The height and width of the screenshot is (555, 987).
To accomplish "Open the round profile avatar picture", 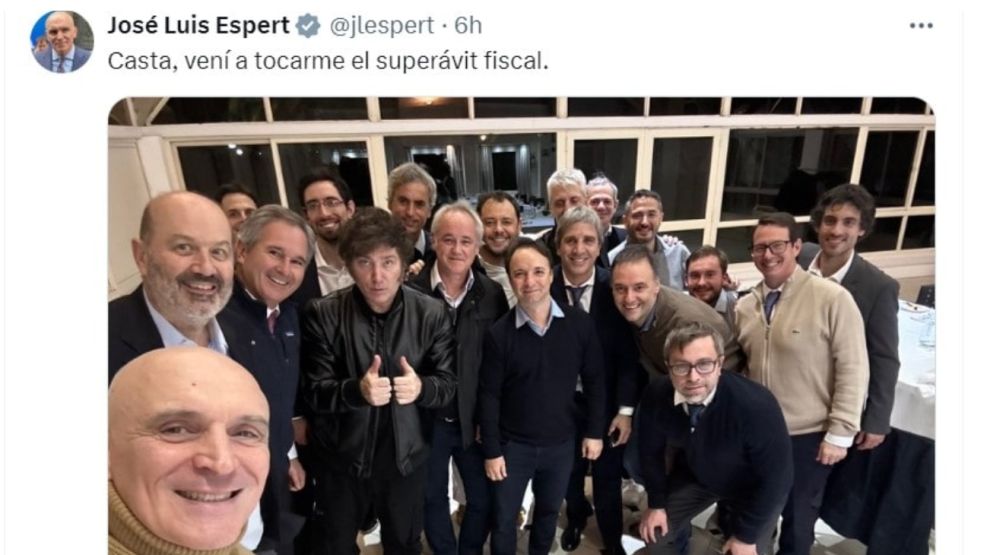I will pyautogui.click(x=62, y=41).
